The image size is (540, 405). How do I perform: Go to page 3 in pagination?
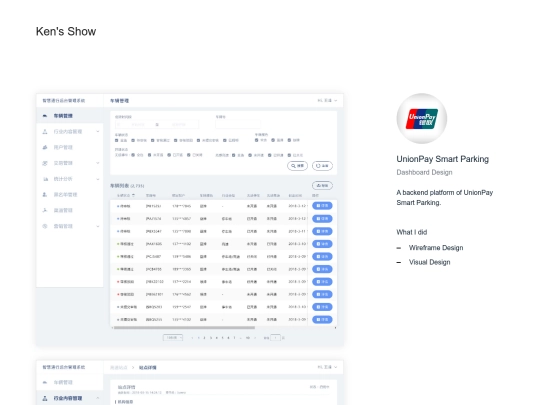pos(210,338)
